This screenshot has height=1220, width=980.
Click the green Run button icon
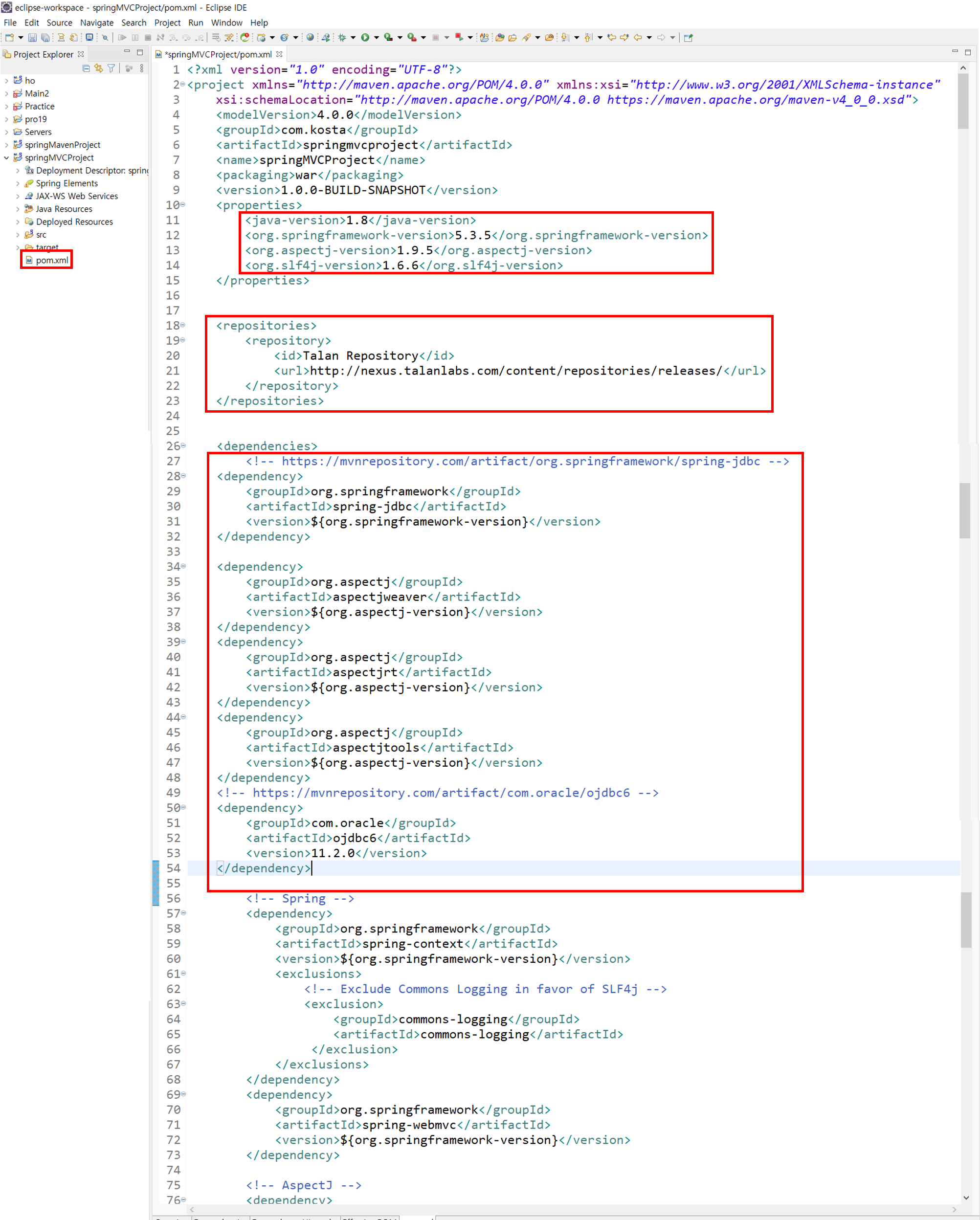tap(365, 38)
